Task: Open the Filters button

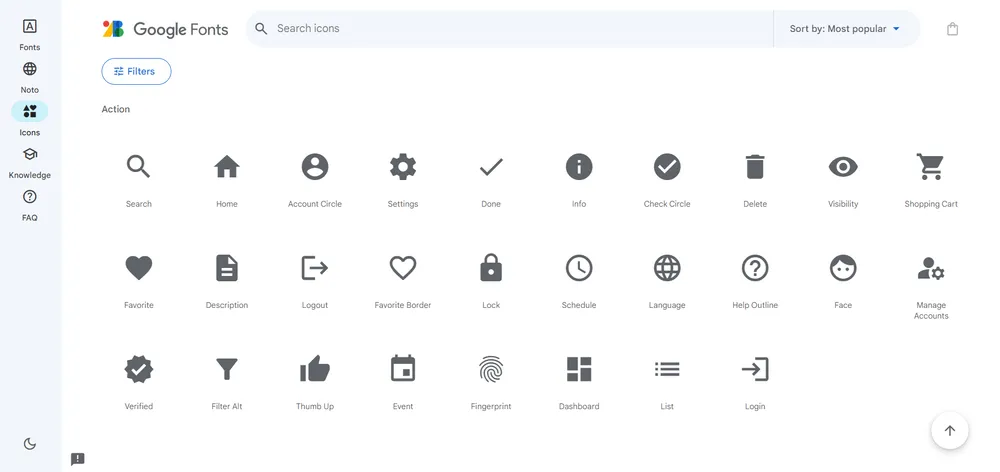Action: pyautogui.click(x=136, y=71)
